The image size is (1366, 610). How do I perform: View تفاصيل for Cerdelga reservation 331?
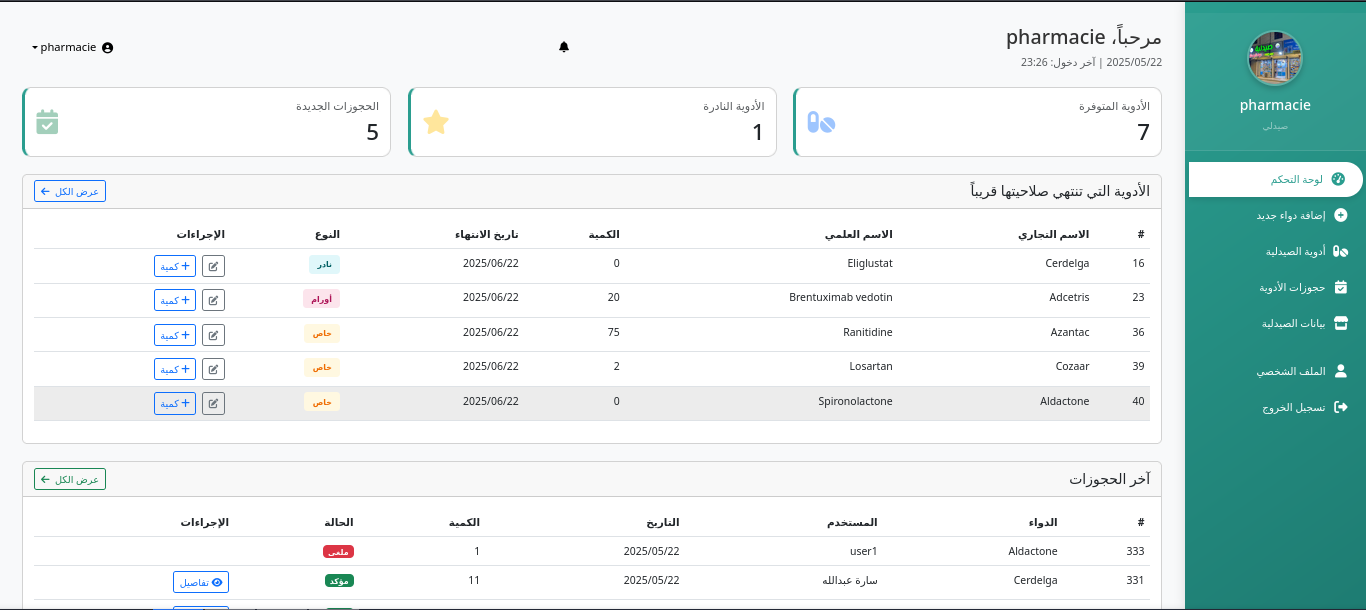pos(201,582)
